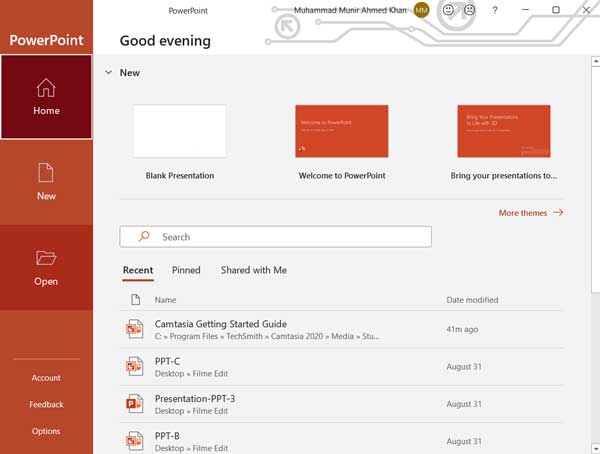This screenshot has height=454, width=600.
Task: Select Open in the sidebar
Action: 46,267
